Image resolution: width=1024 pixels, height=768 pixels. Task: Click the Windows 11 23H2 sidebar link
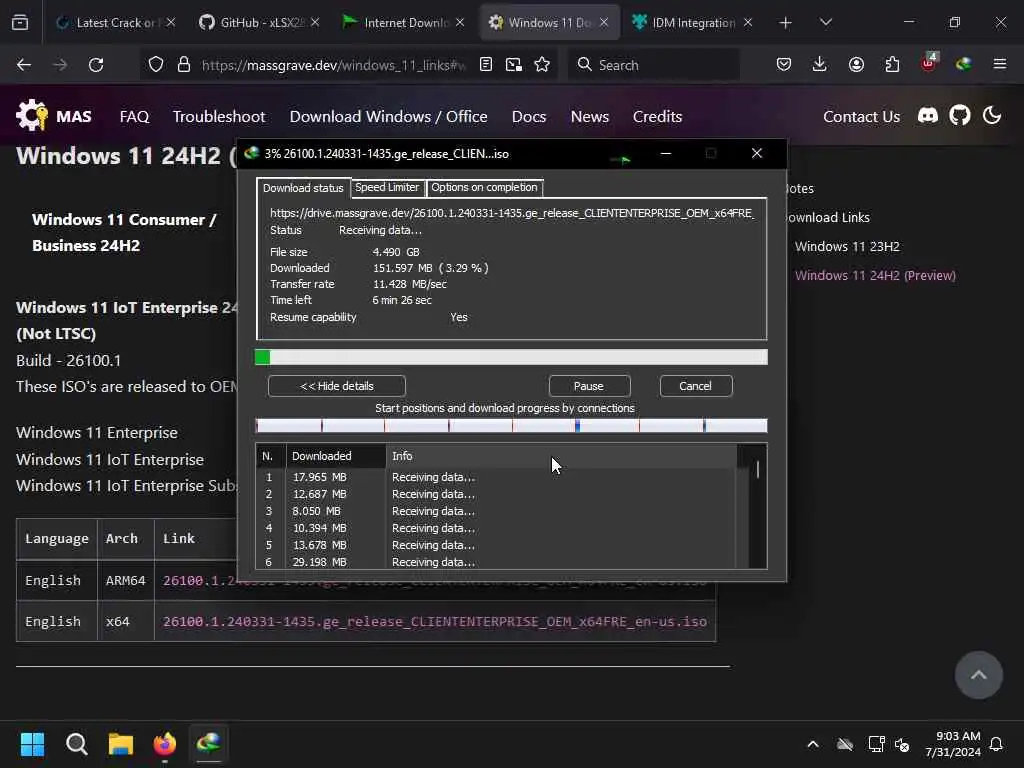847,246
